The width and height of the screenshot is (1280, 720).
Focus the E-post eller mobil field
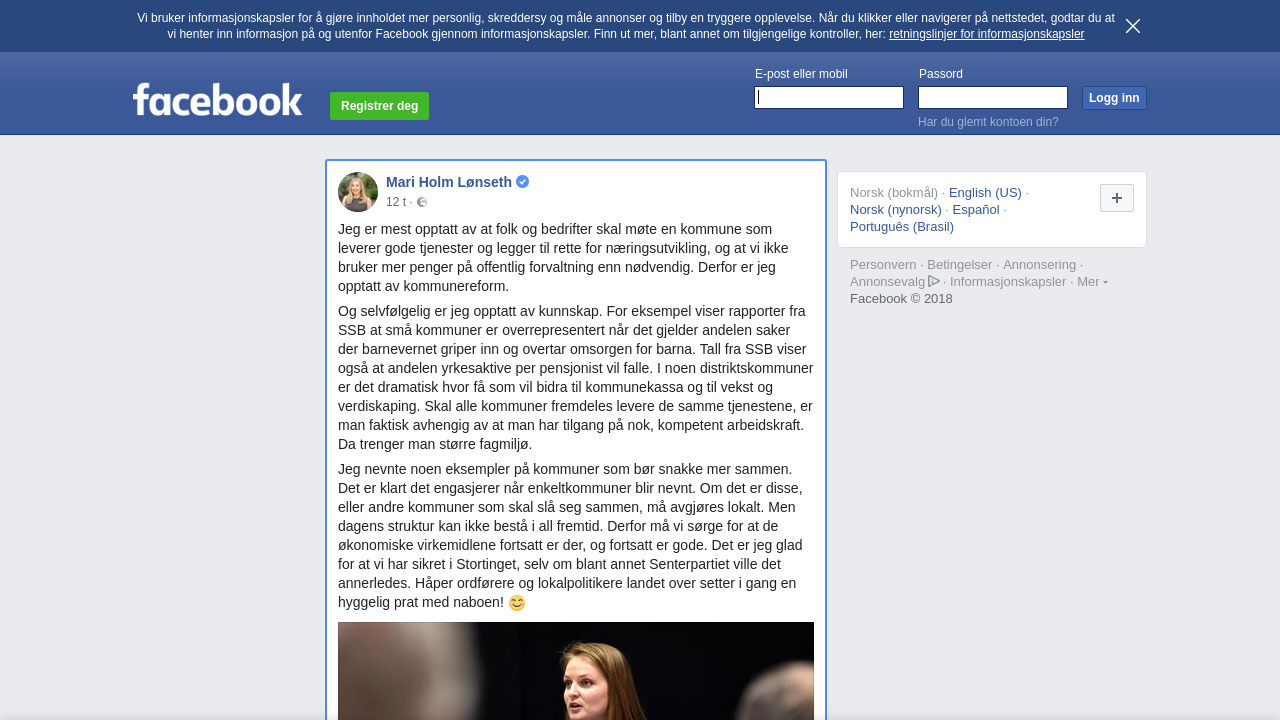click(829, 97)
